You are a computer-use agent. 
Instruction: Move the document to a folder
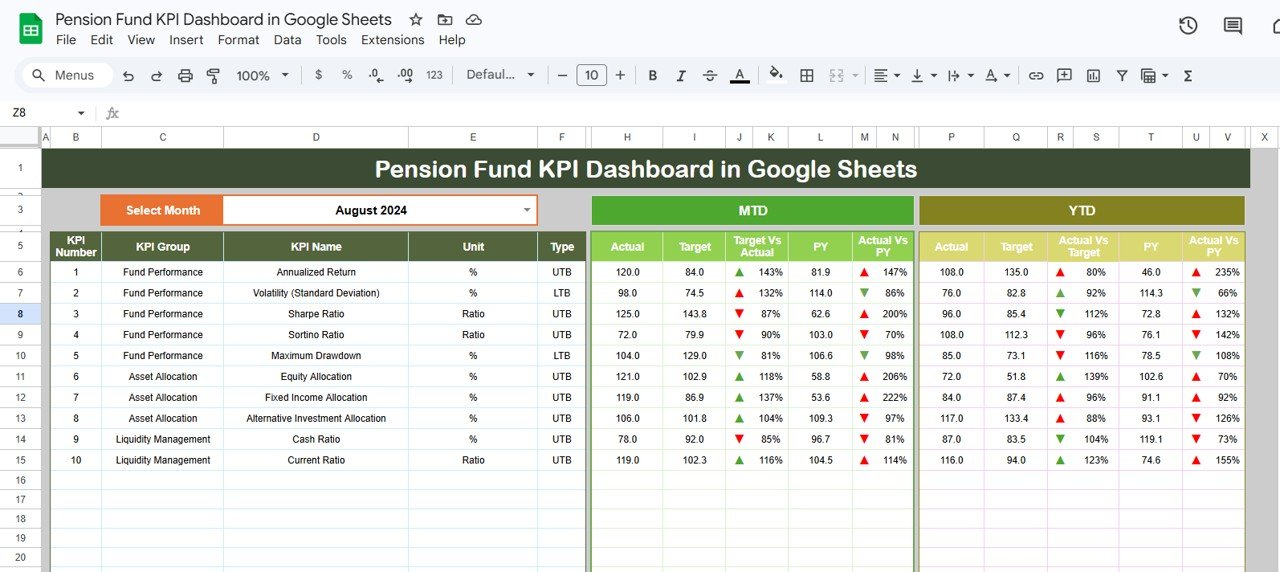pos(445,20)
